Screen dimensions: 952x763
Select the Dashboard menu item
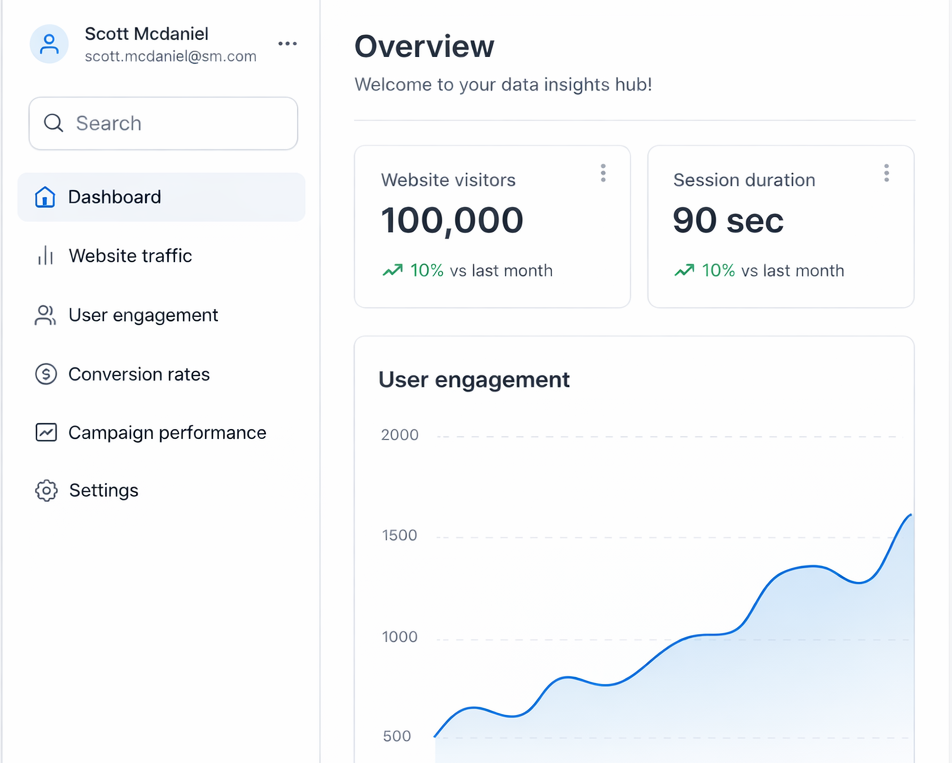click(162, 197)
